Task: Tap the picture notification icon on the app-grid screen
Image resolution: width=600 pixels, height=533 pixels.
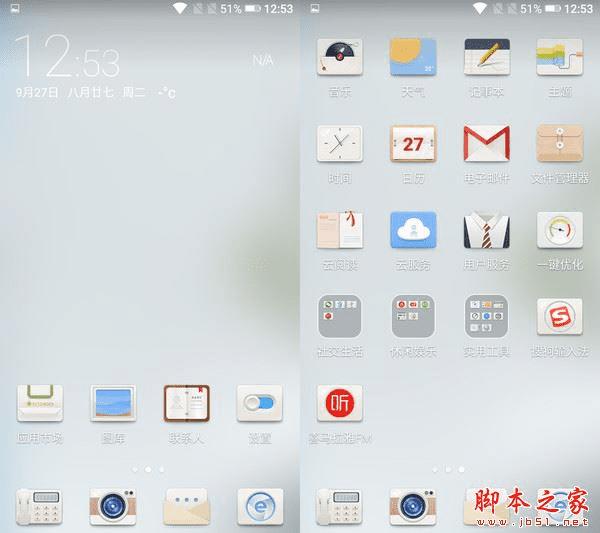Action: 315,8
